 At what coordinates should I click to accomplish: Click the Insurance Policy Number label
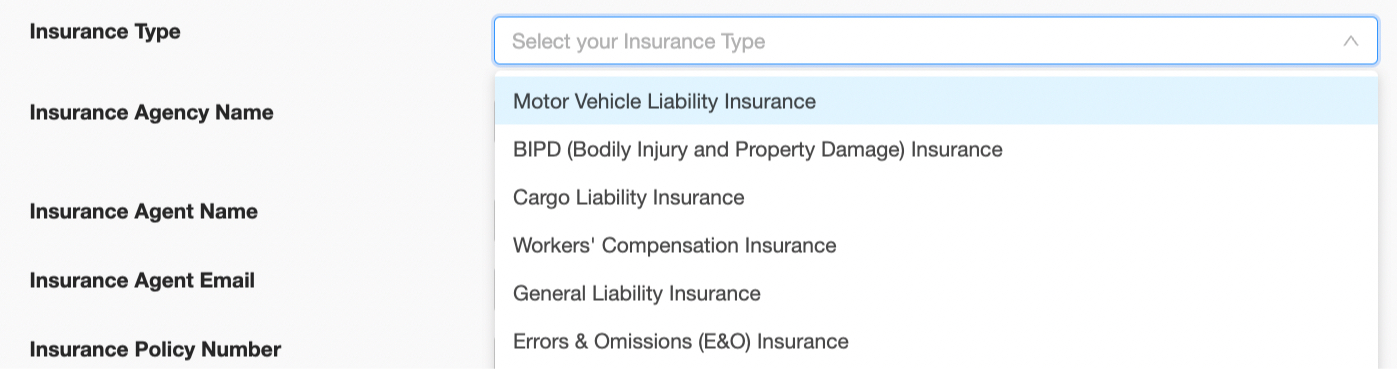coord(155,350)
